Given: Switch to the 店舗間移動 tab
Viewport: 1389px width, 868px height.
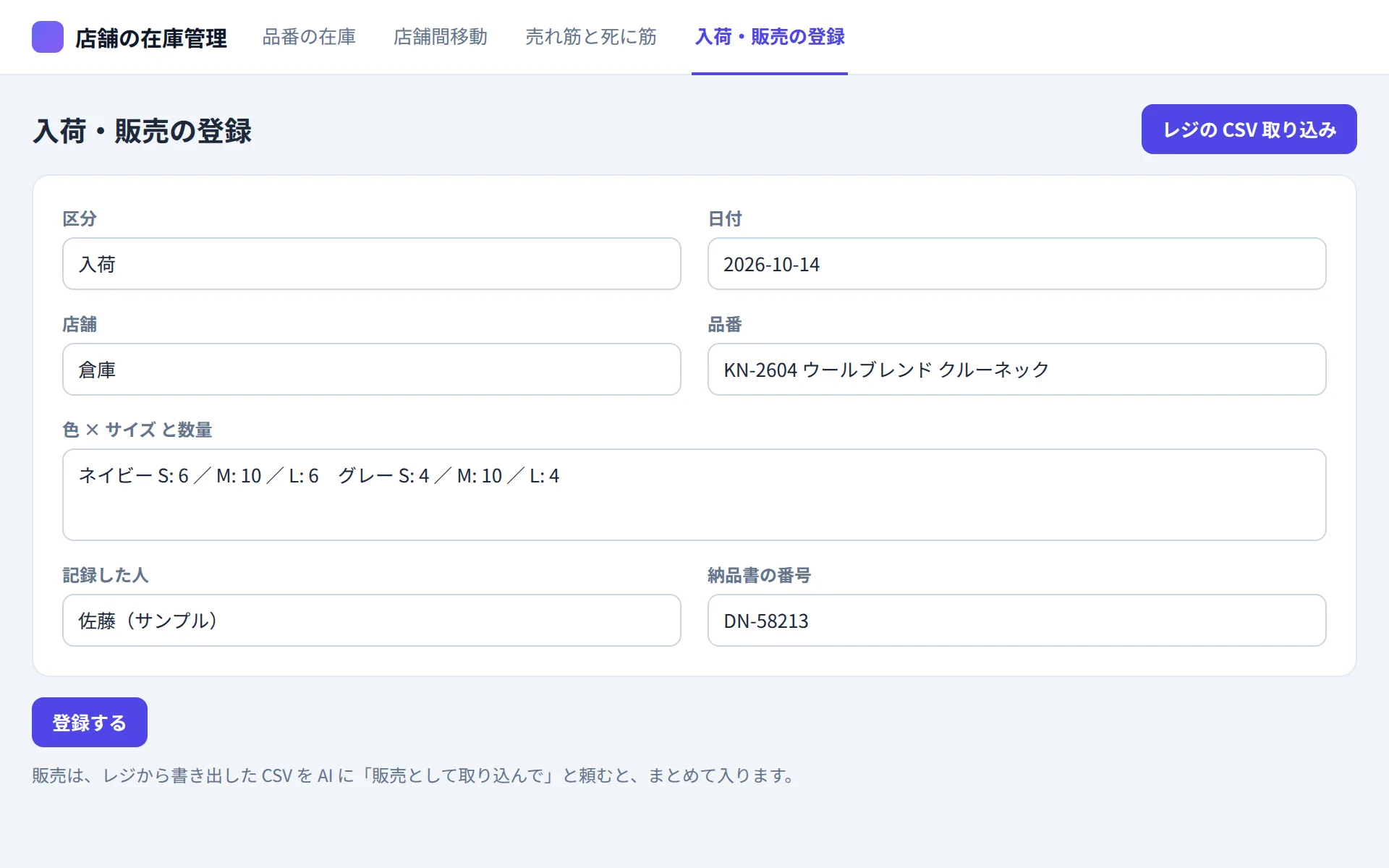Looking at the screenshot, I should pyautogui.click(x=441, y=37).
